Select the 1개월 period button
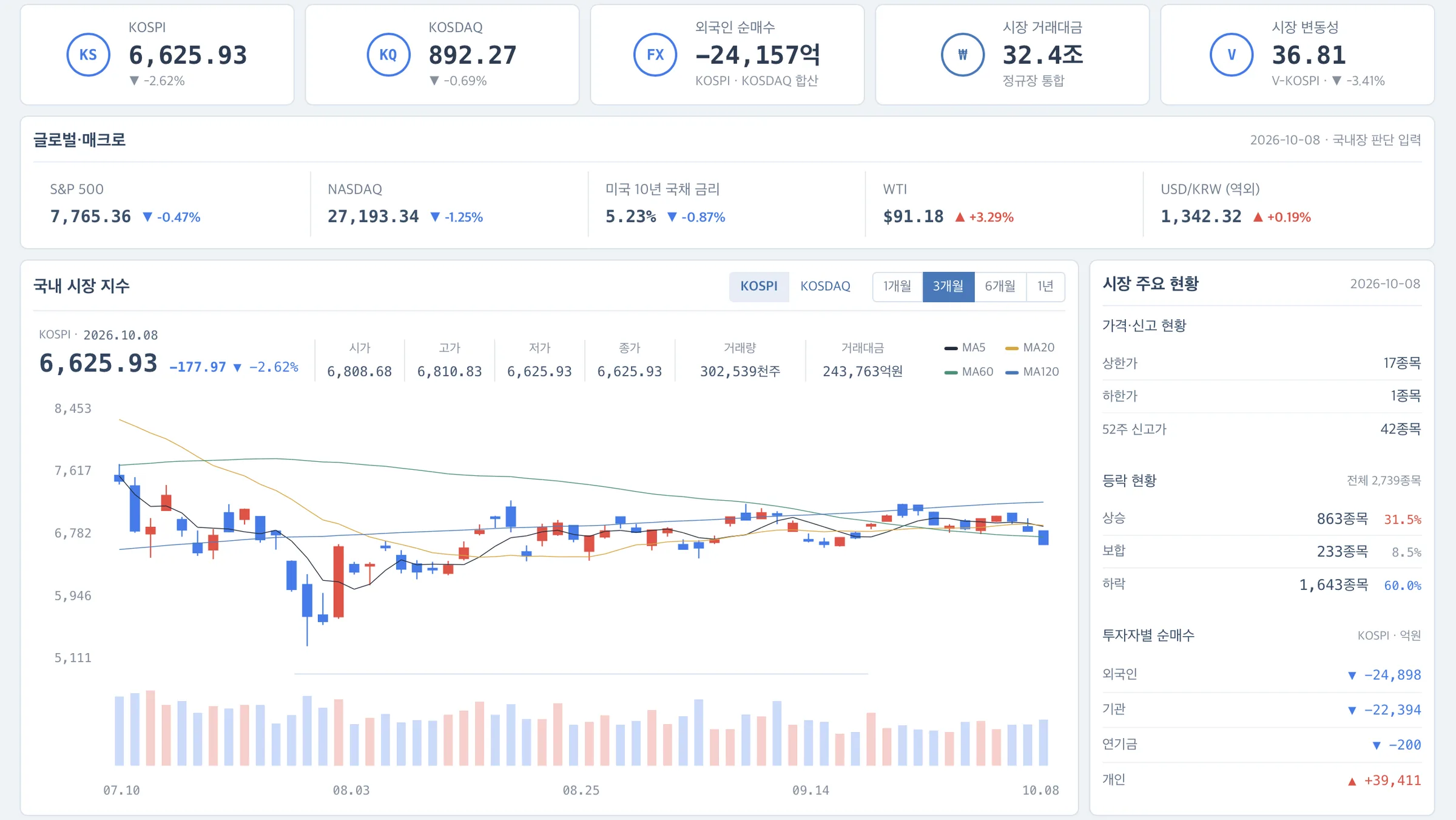The height and width of the screenshot is (820, 1456). [x=897, y=286]
